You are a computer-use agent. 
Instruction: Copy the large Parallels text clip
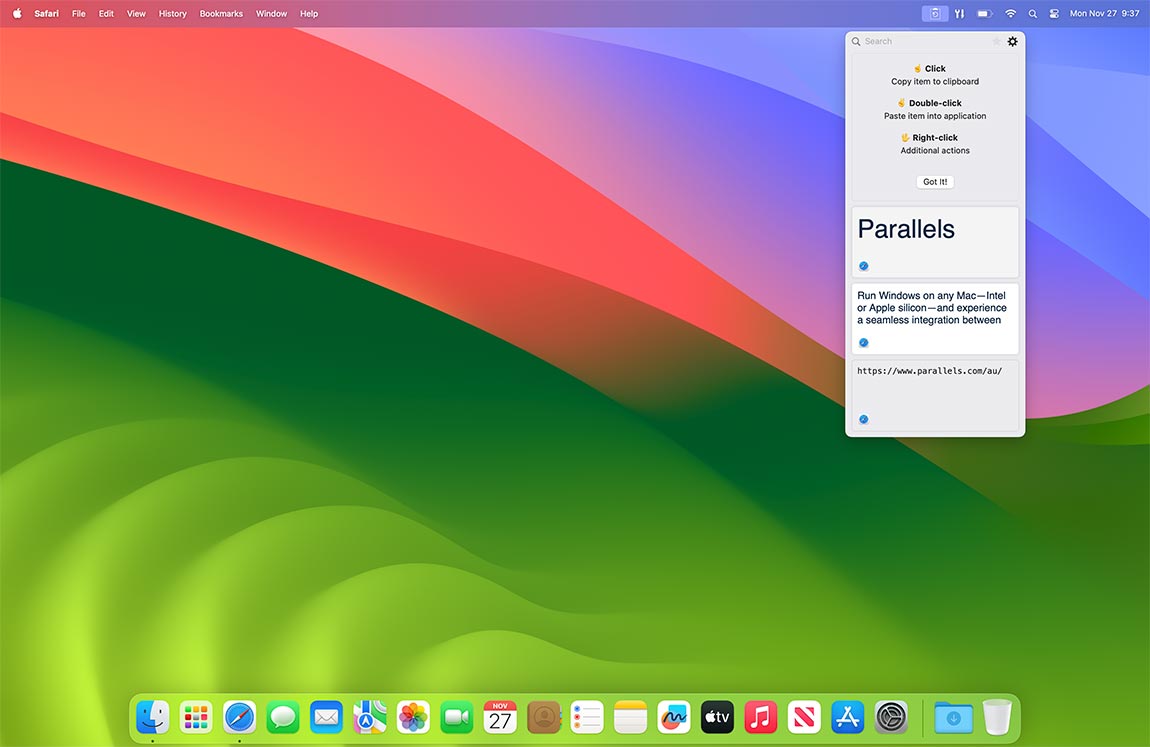point(934,241)
